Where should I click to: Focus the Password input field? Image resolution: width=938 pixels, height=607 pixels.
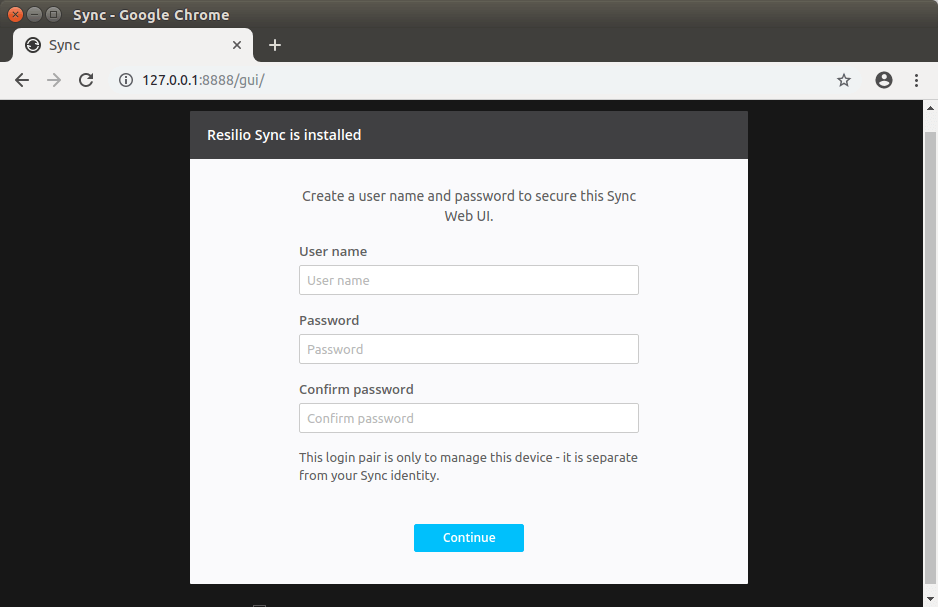[x=468, y=349]
